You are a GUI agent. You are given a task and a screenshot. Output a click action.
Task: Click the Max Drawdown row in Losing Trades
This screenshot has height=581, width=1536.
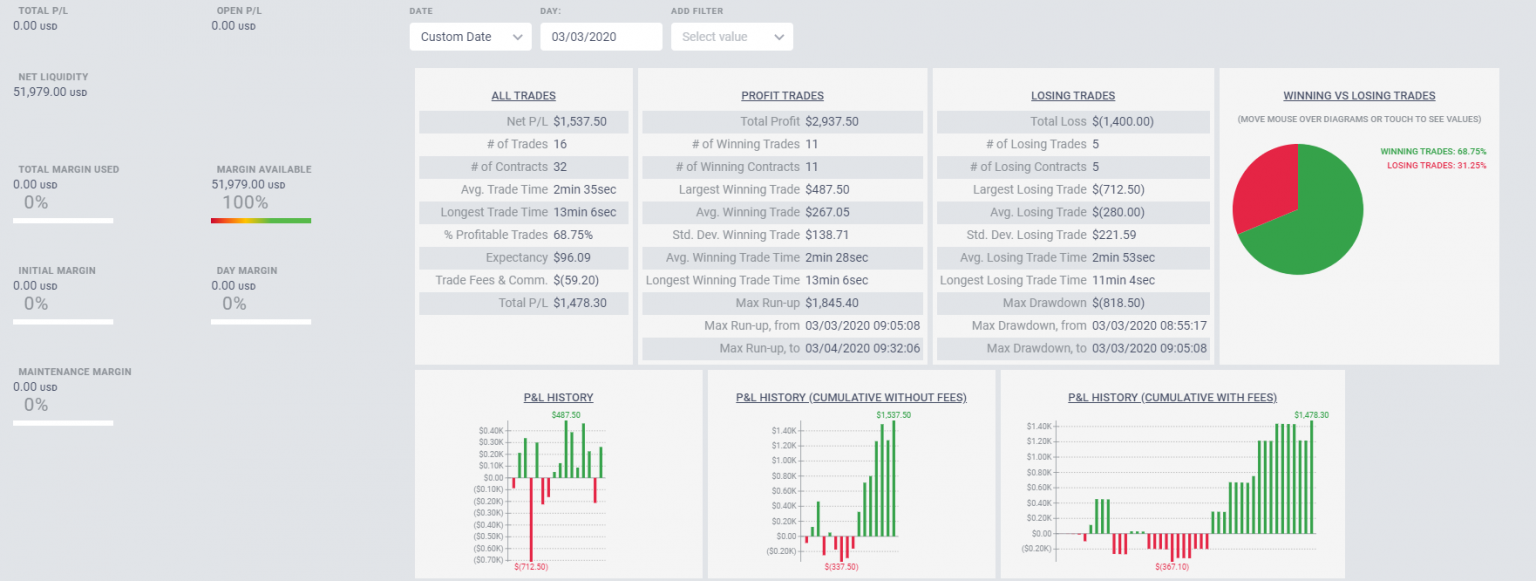[1072, 303]
